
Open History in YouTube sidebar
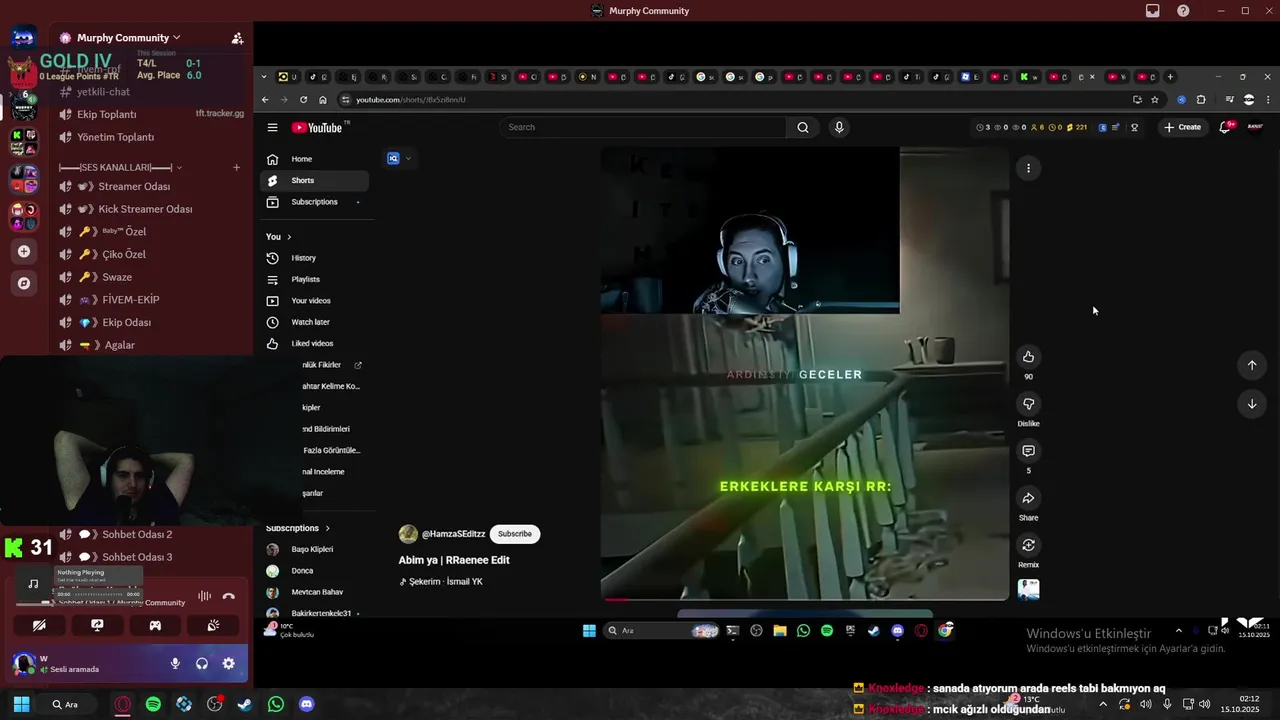point(314,258)
